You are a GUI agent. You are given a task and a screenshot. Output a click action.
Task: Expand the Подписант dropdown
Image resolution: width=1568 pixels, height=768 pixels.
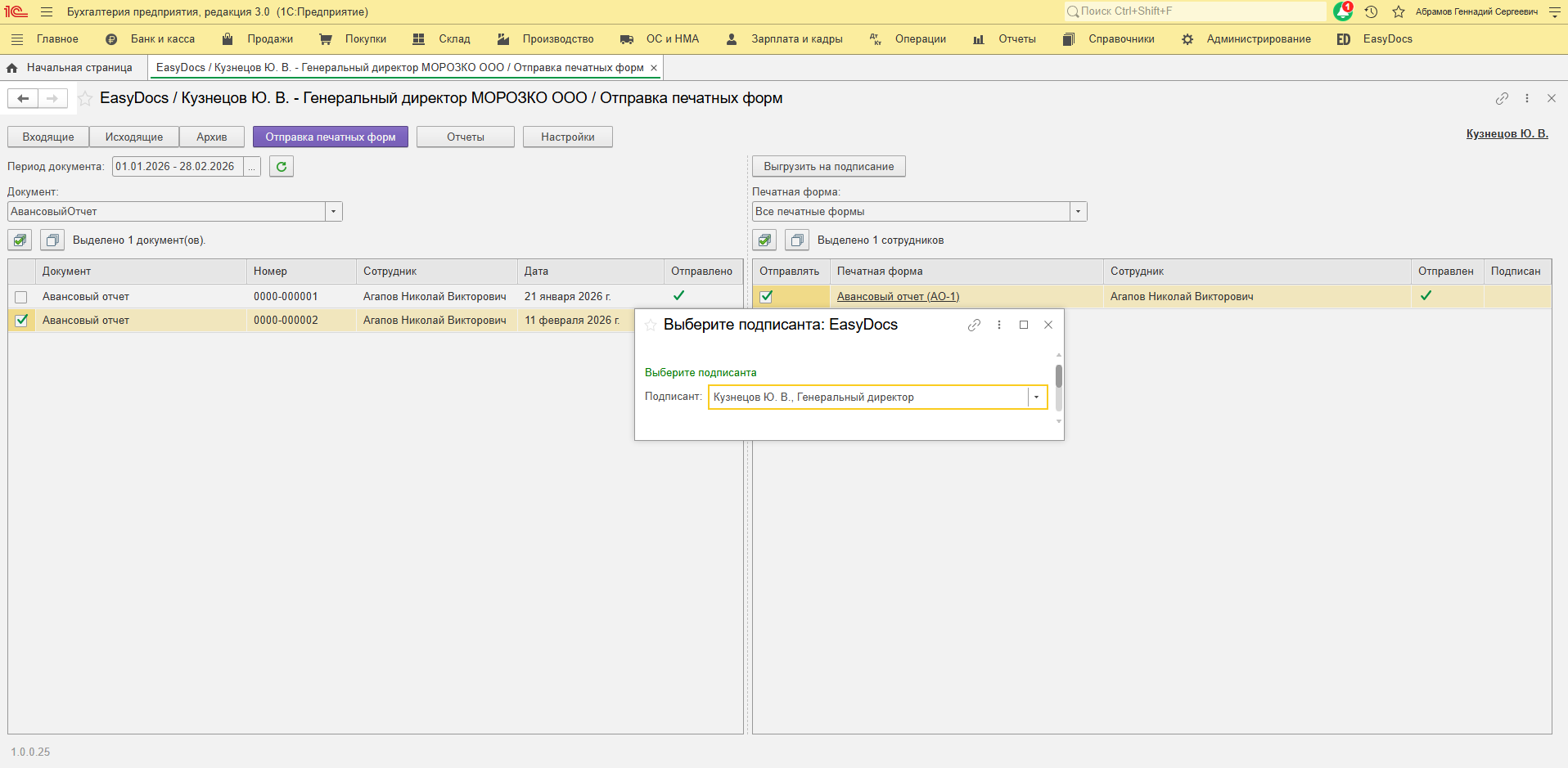click(1037, 397)
